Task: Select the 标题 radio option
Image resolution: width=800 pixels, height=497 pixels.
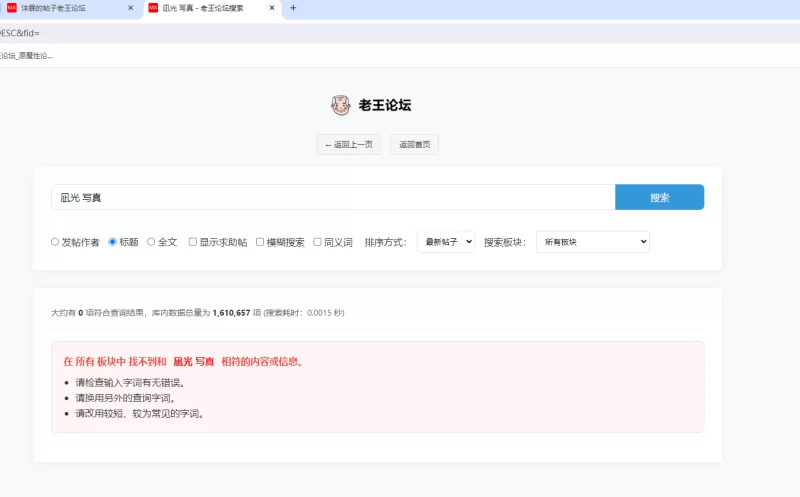Action: click(113, 242)
